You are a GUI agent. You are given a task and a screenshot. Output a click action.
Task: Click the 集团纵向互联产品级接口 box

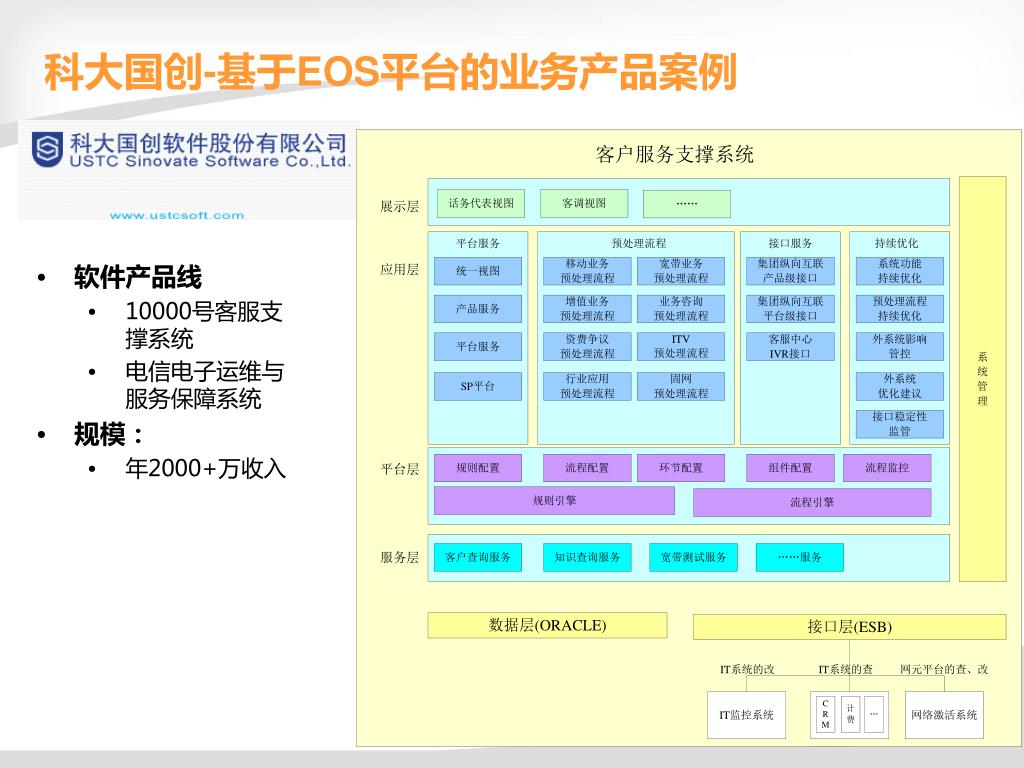pyautogui.click(x=790, y=271)
